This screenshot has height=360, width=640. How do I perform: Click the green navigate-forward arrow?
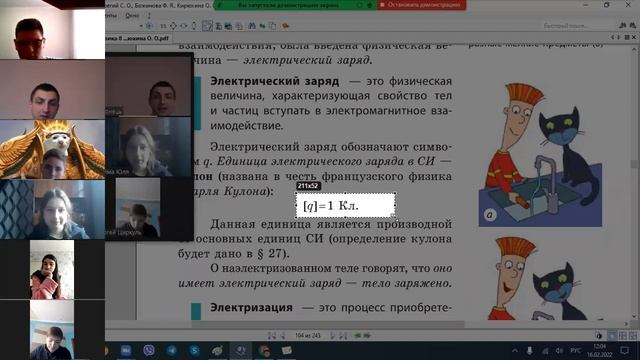pos(367,336)
